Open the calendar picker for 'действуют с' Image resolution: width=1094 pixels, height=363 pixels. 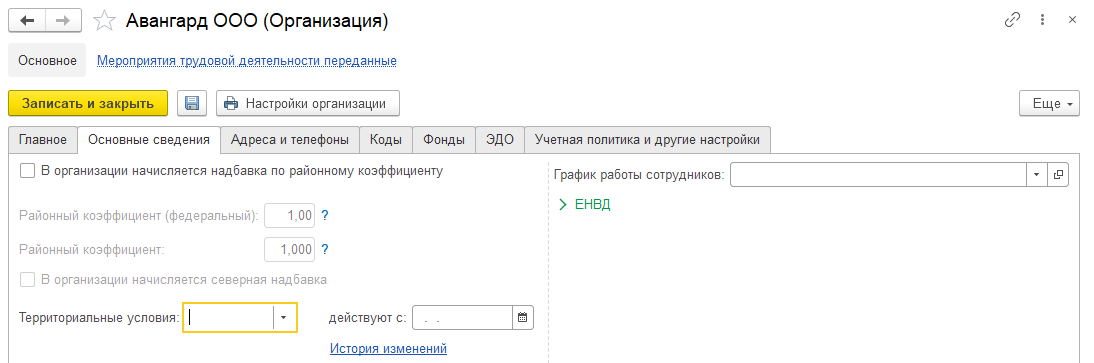[523, 317]
